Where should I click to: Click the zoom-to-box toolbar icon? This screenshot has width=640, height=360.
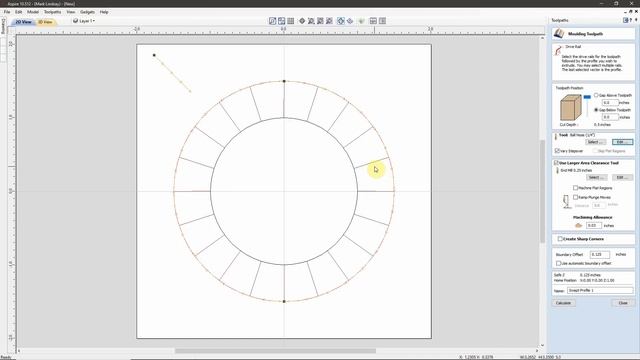(311, 21)
